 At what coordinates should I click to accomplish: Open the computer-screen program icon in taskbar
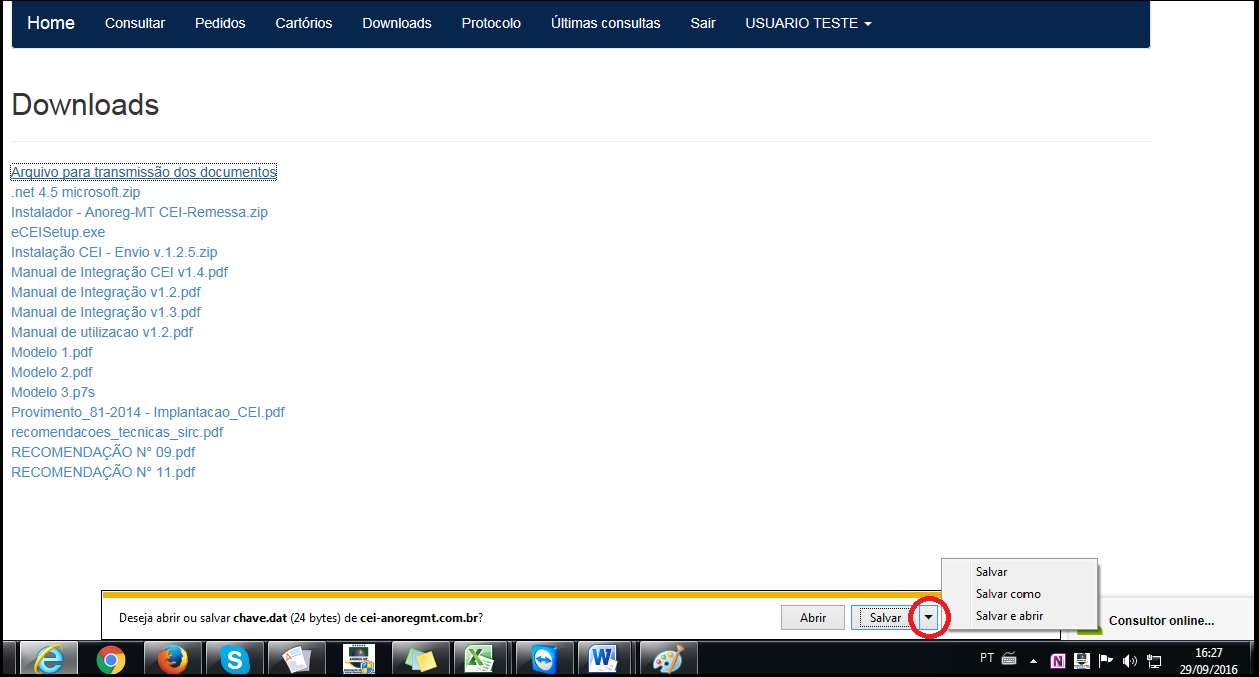[x=358, y=659]
